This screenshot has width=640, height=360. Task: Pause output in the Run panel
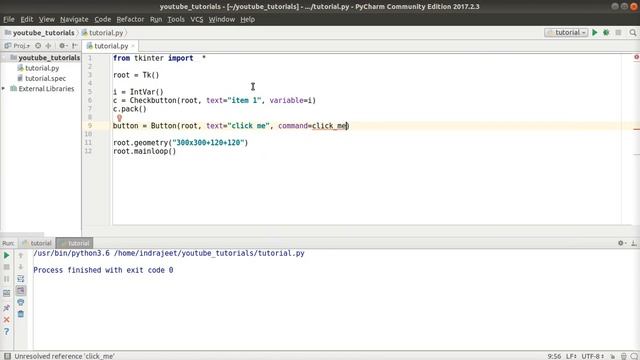(7, 279)
